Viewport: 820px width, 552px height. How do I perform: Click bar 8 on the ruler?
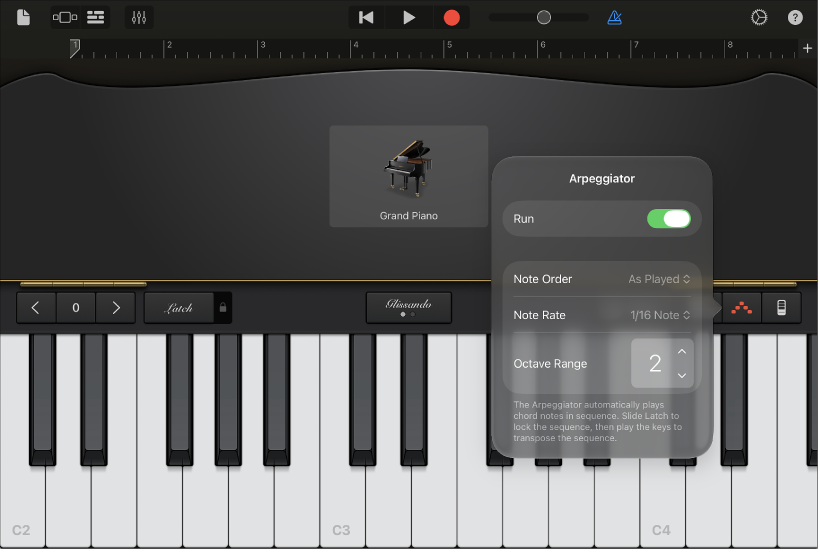(730, 45)
